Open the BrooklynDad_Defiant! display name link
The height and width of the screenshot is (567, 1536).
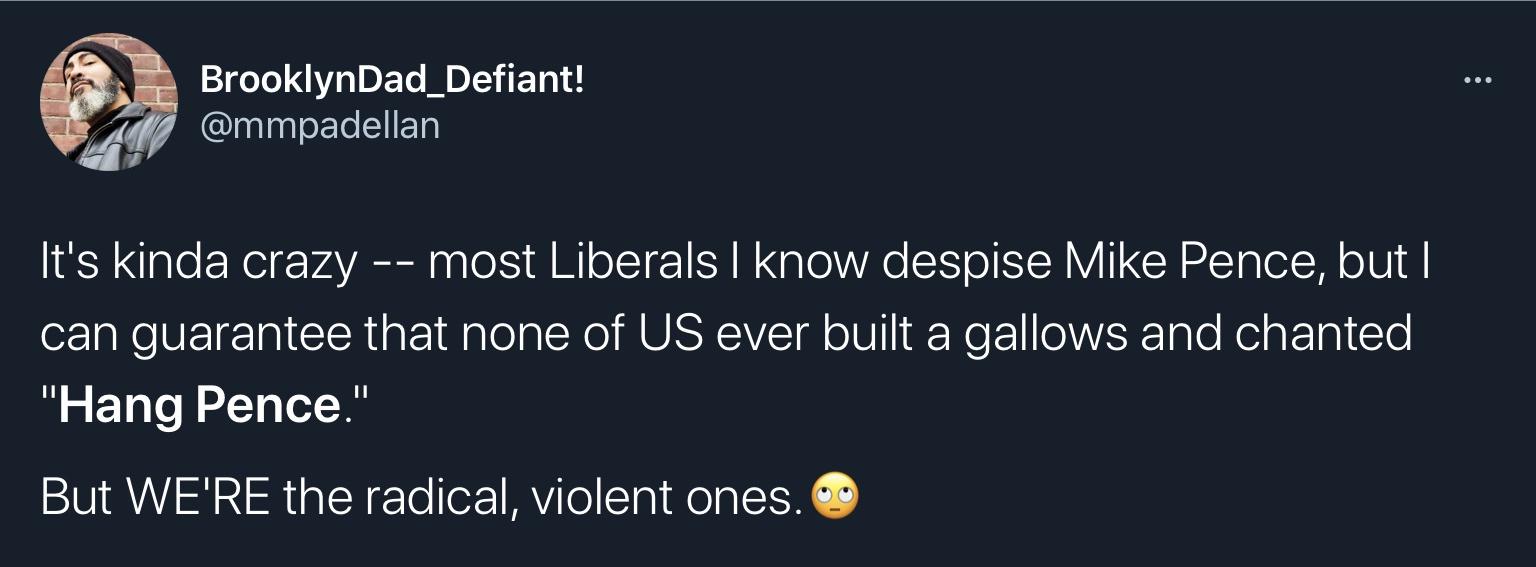(391, 80)
